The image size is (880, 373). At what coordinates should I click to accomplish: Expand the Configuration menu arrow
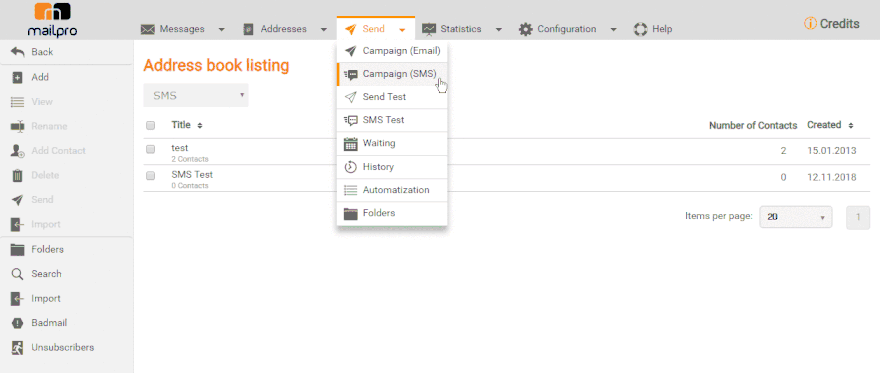click(613, 29)
